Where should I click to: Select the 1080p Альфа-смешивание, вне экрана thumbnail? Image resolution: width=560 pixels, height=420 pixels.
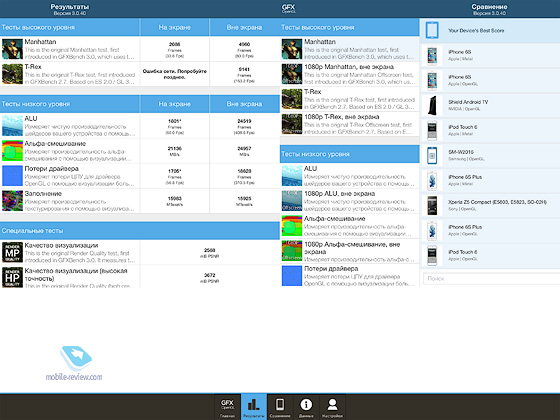click(x=292, y=251)
